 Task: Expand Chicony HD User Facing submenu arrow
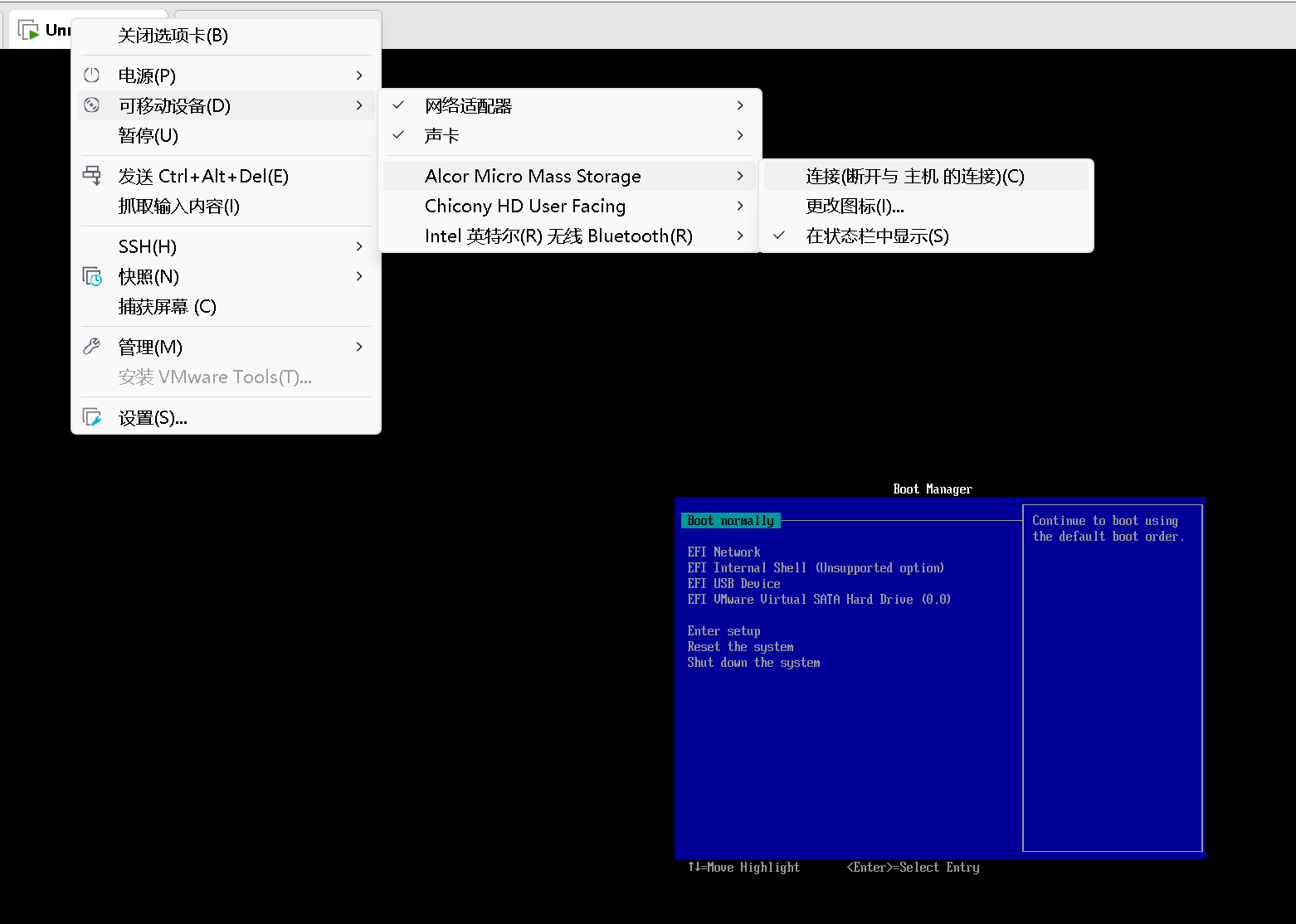[x=739, y=206]
